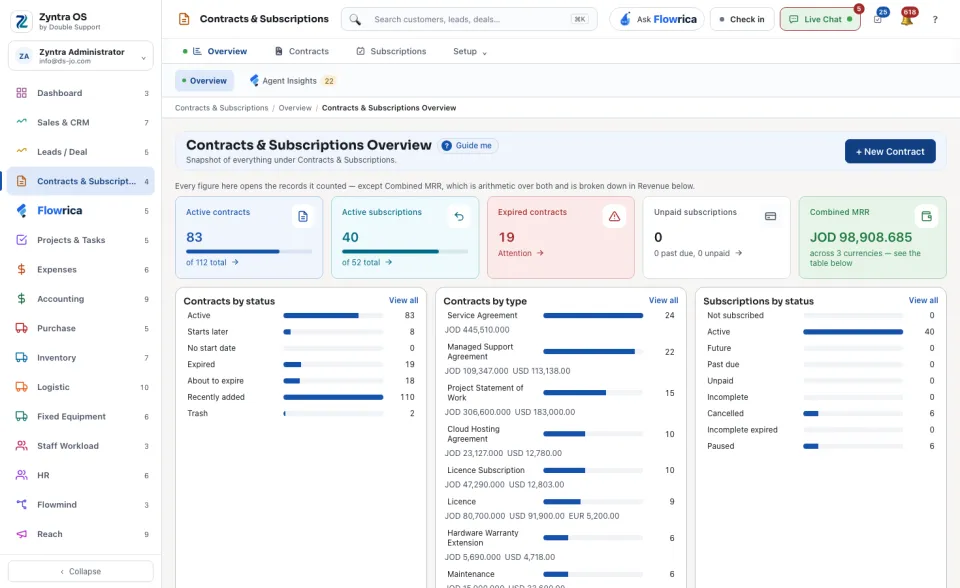
Task: Click the warning icon on Expired contracts card
Action: click(615, 216)
